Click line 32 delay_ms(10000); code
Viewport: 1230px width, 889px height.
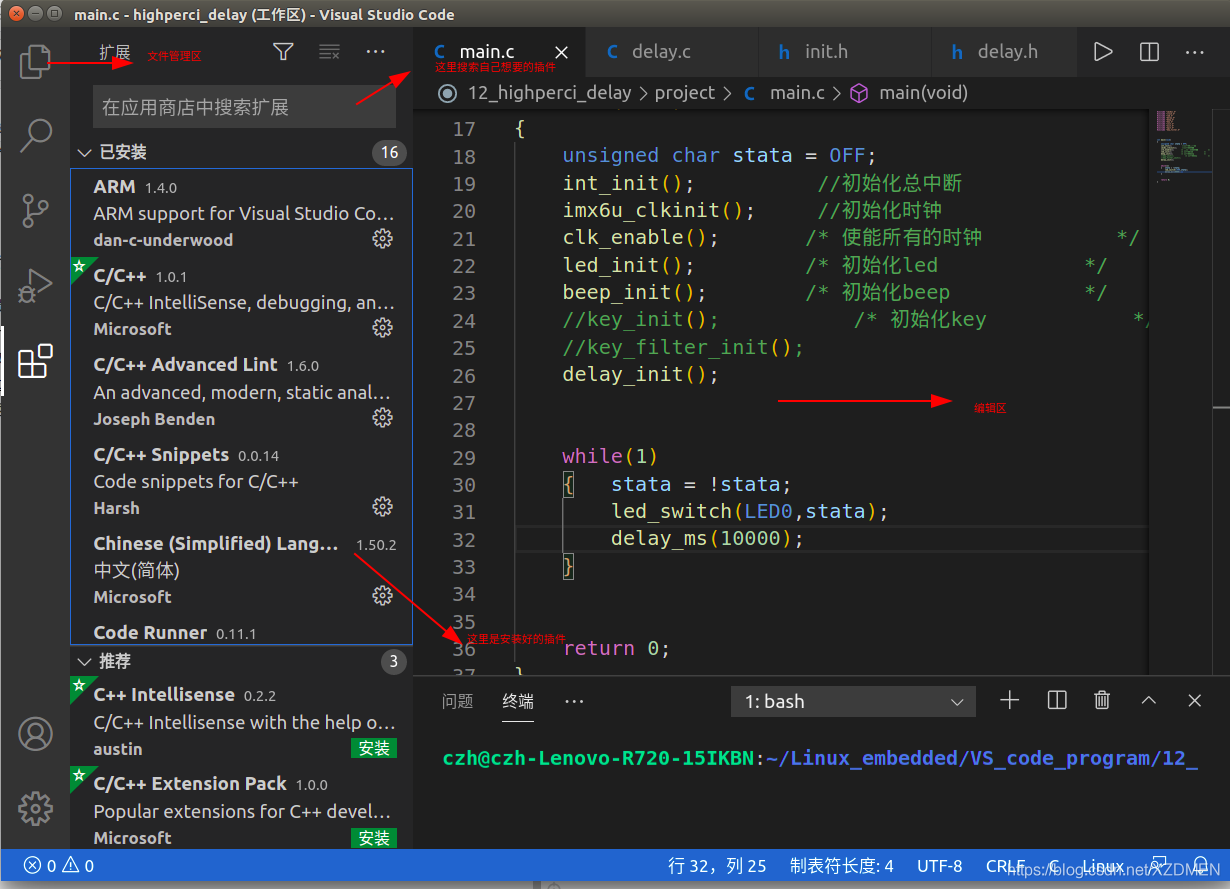(707, 538)
